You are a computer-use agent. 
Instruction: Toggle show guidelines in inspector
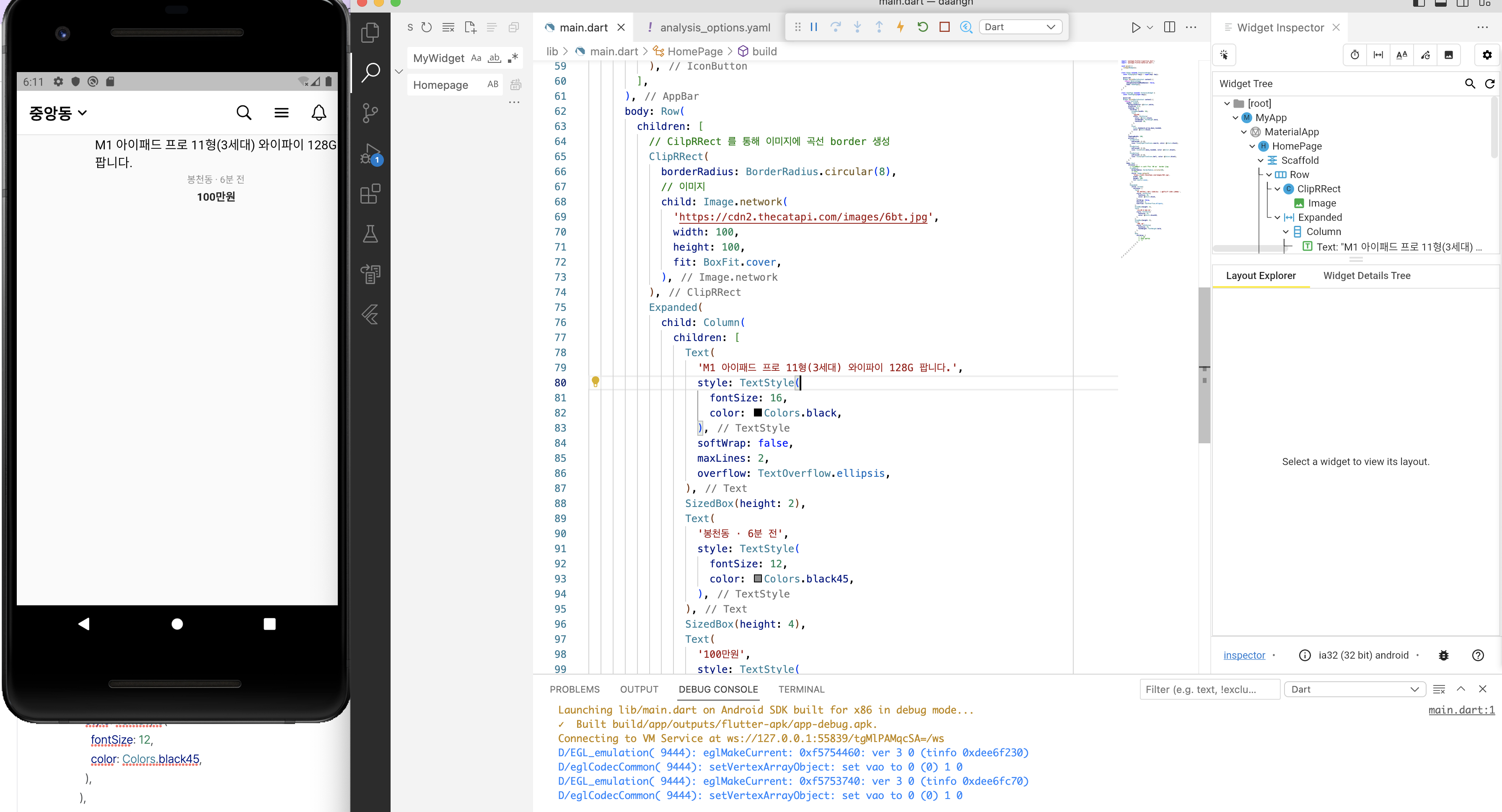(1378, 55)
